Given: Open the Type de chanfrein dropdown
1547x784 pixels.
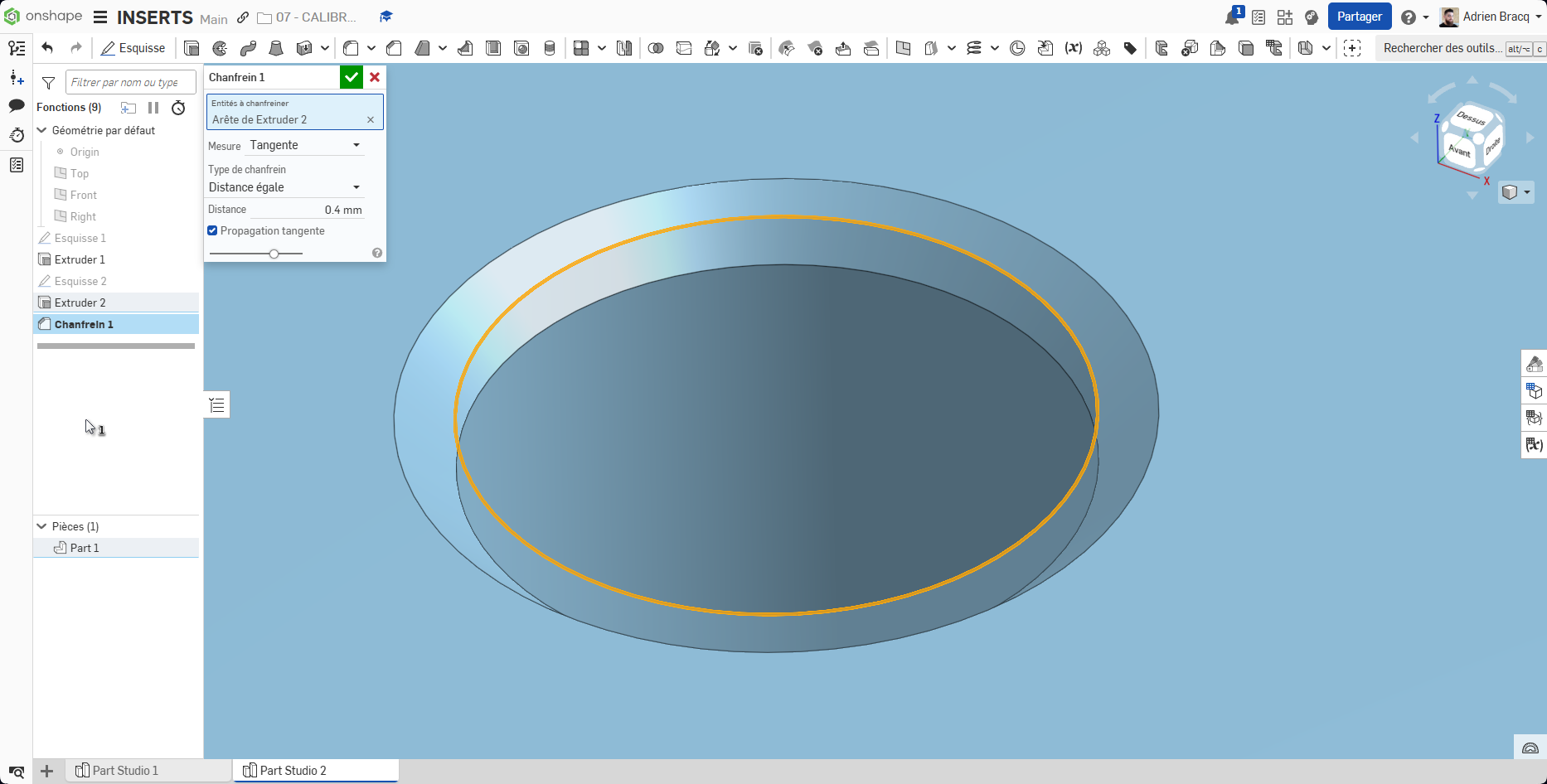Looking at the screenshot, I should tap(284, 187).
